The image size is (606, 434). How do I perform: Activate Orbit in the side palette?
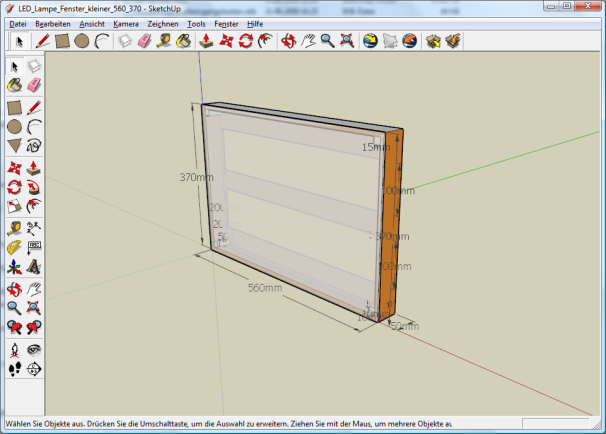click(15, 289)
